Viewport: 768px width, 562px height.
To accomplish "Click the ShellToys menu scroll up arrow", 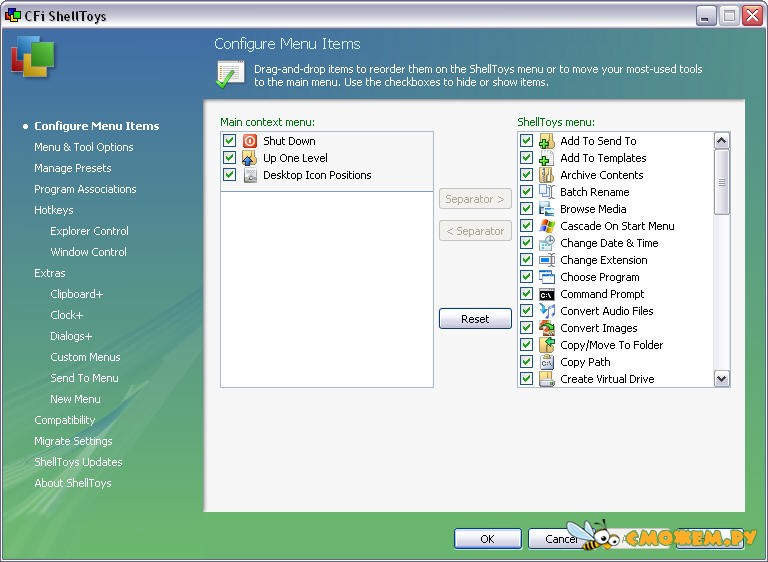I will coord(722,141).
